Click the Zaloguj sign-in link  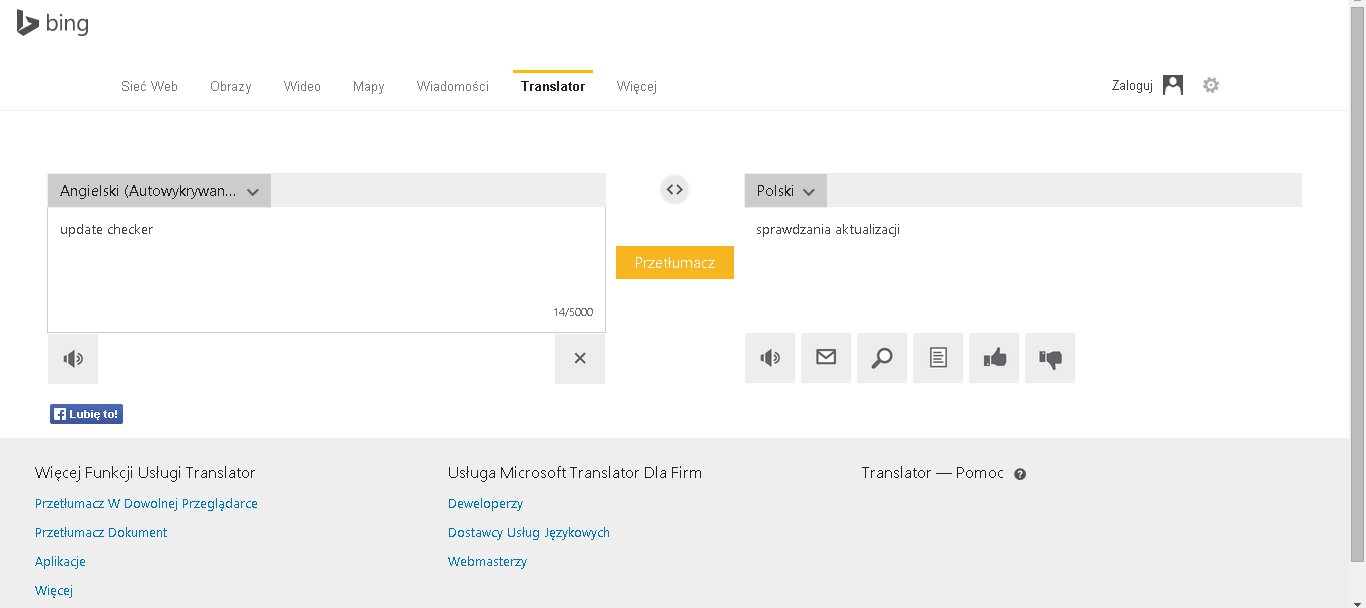[1132, 86]
